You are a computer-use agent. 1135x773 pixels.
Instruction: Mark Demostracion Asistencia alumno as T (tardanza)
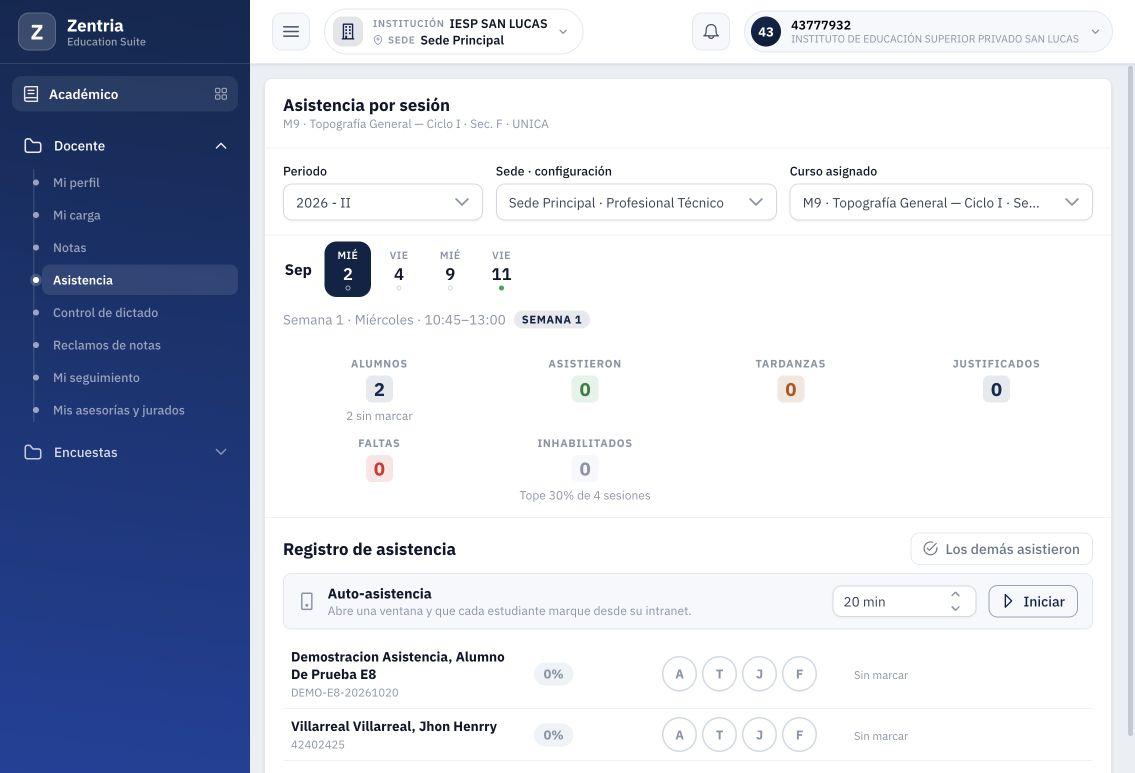[720, 674]
